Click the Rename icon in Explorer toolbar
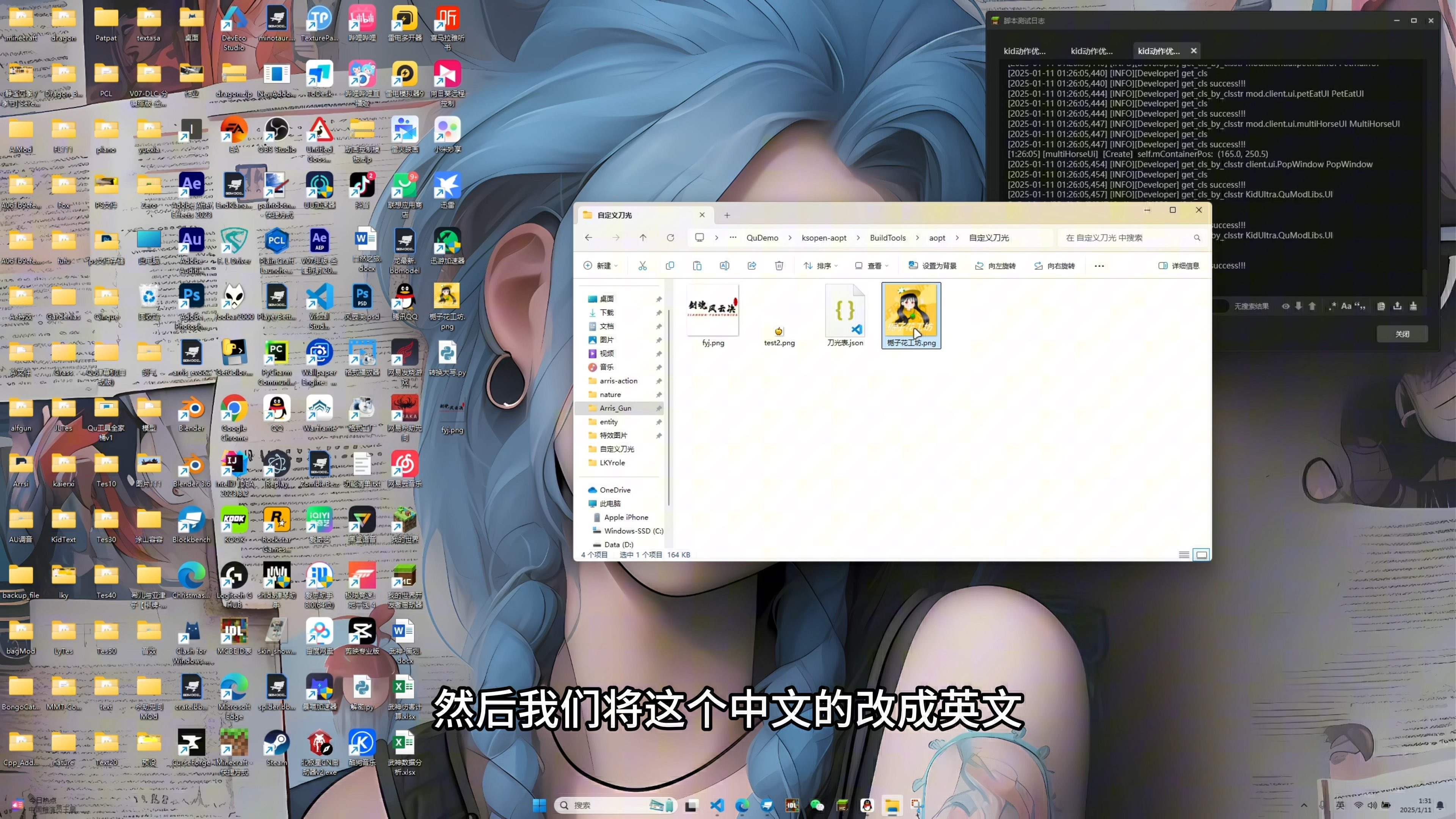1456x819 pixels. tap(724, 266)
